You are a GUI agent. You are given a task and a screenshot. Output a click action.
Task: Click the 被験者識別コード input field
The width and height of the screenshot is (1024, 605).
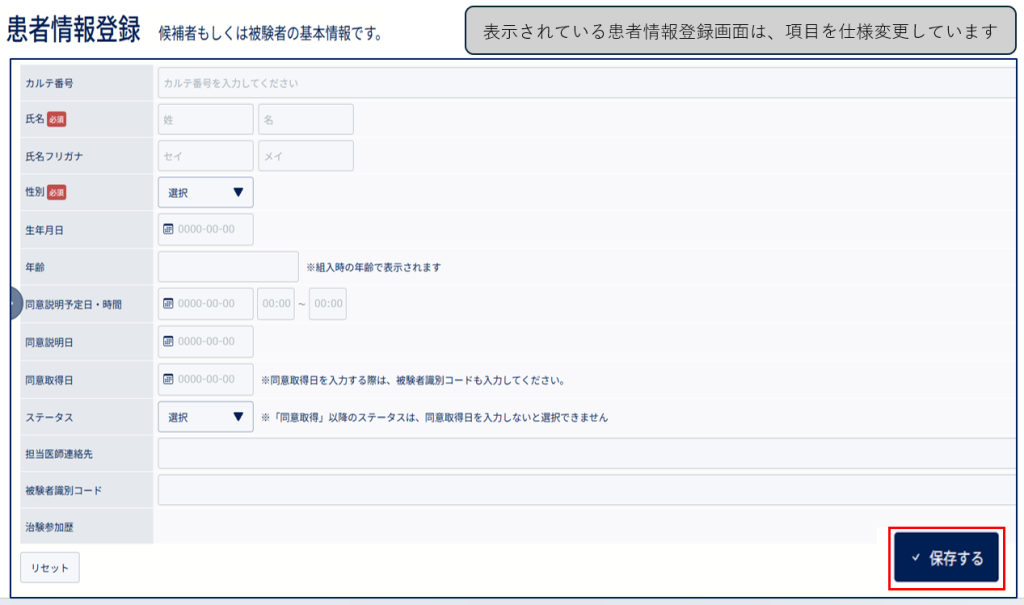(x=586, y=490)
